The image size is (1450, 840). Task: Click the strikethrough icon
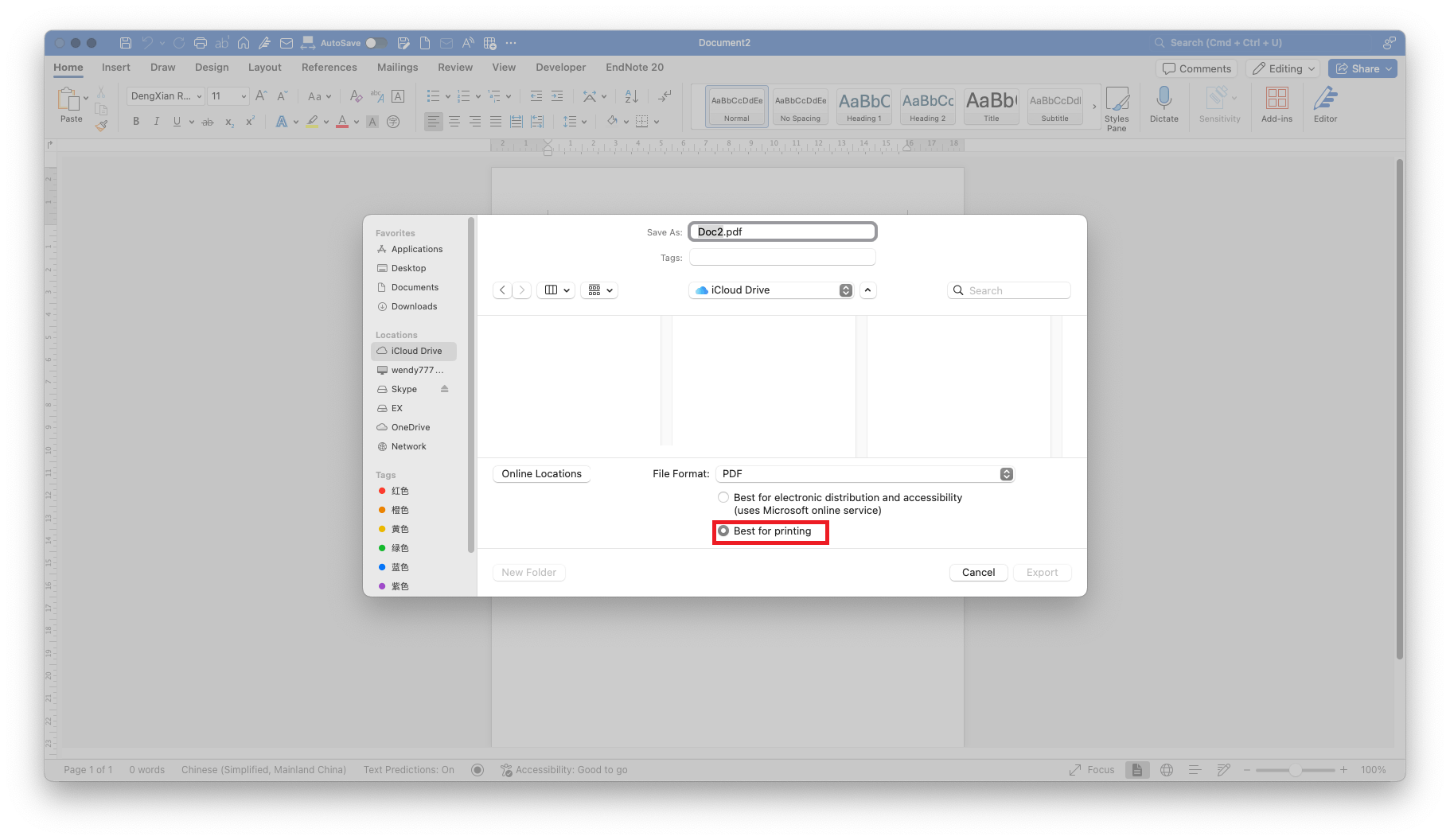[x=208, y=122]
